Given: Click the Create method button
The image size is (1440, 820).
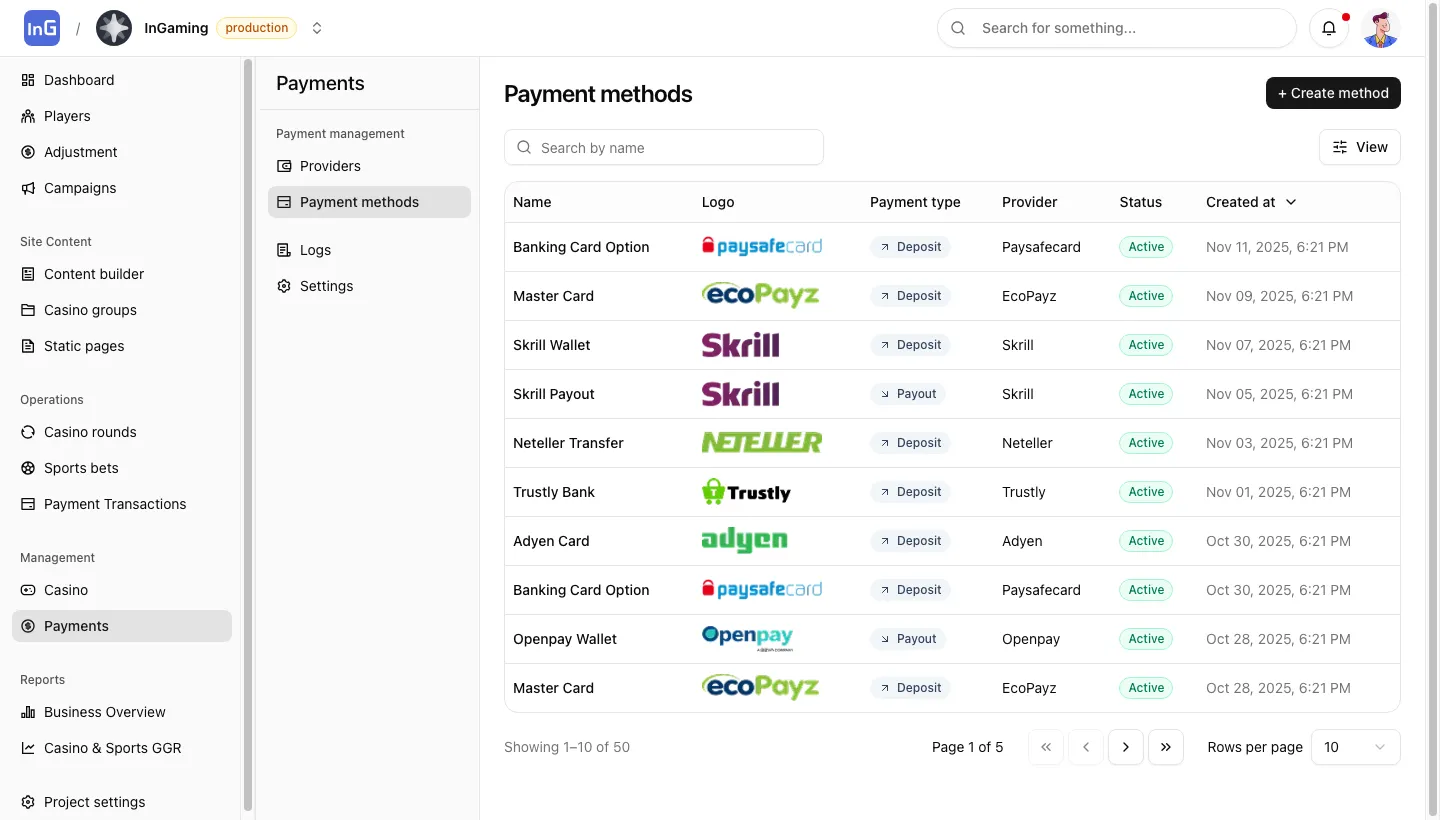Looking at the screenshot, I should coord(1333,93).
